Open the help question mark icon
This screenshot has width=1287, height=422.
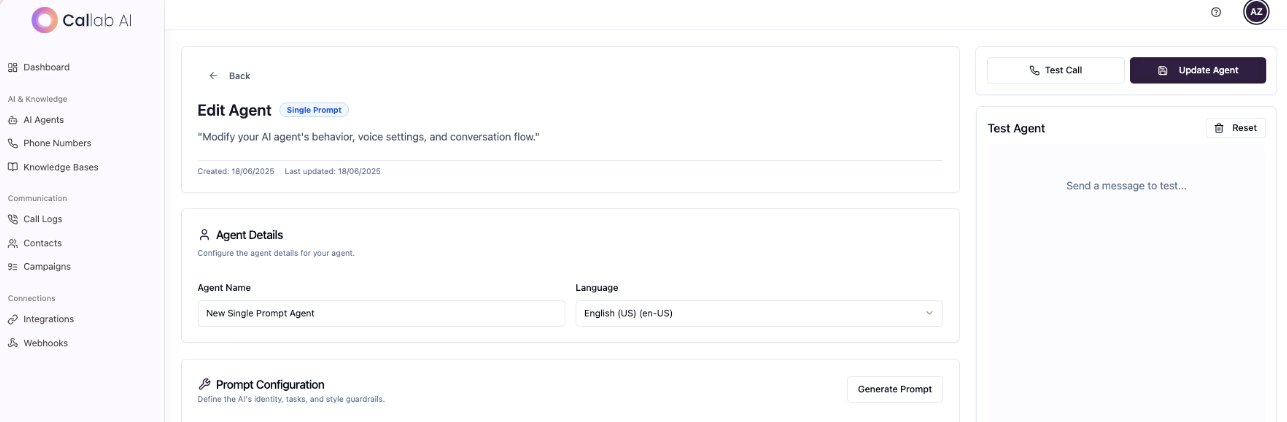coord(1216,12)
